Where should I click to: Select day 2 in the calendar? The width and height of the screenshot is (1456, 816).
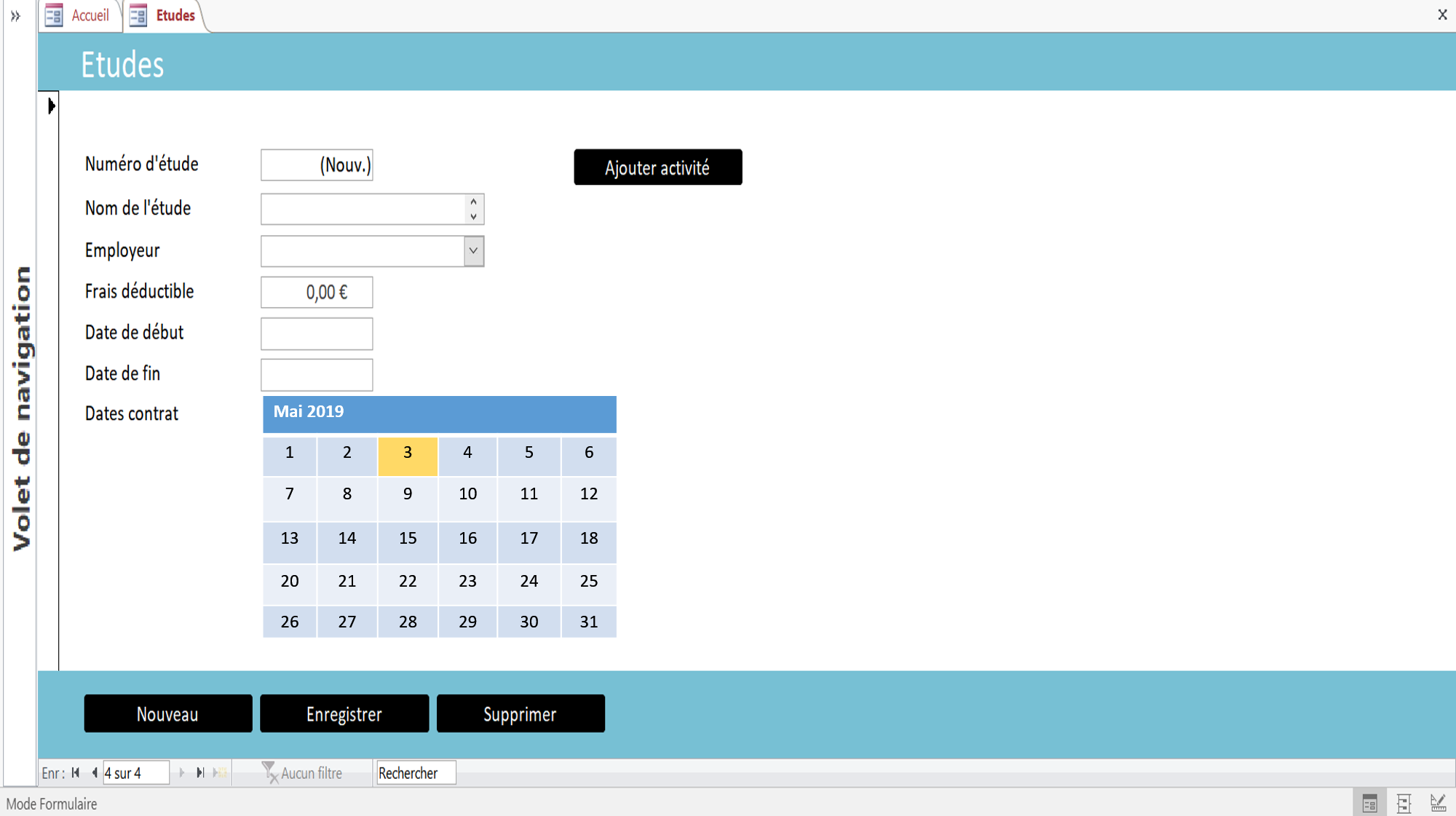[347, 456]
